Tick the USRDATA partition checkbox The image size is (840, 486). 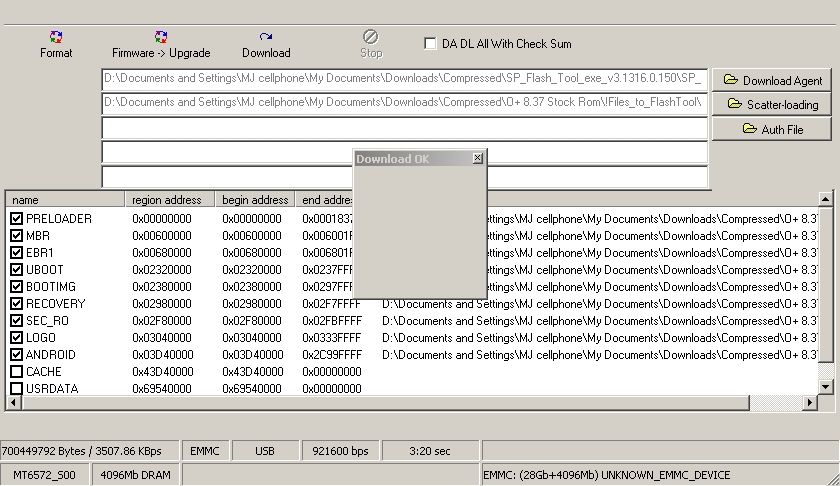click(x=16, y=389)
